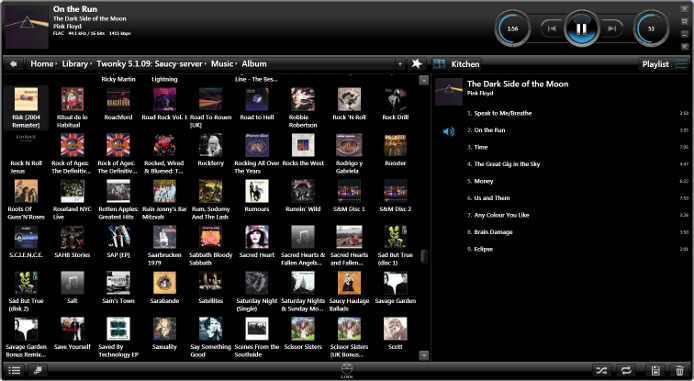Open the favorites star icon
This screenshot has height=381, width=694.
coord(416,64)
